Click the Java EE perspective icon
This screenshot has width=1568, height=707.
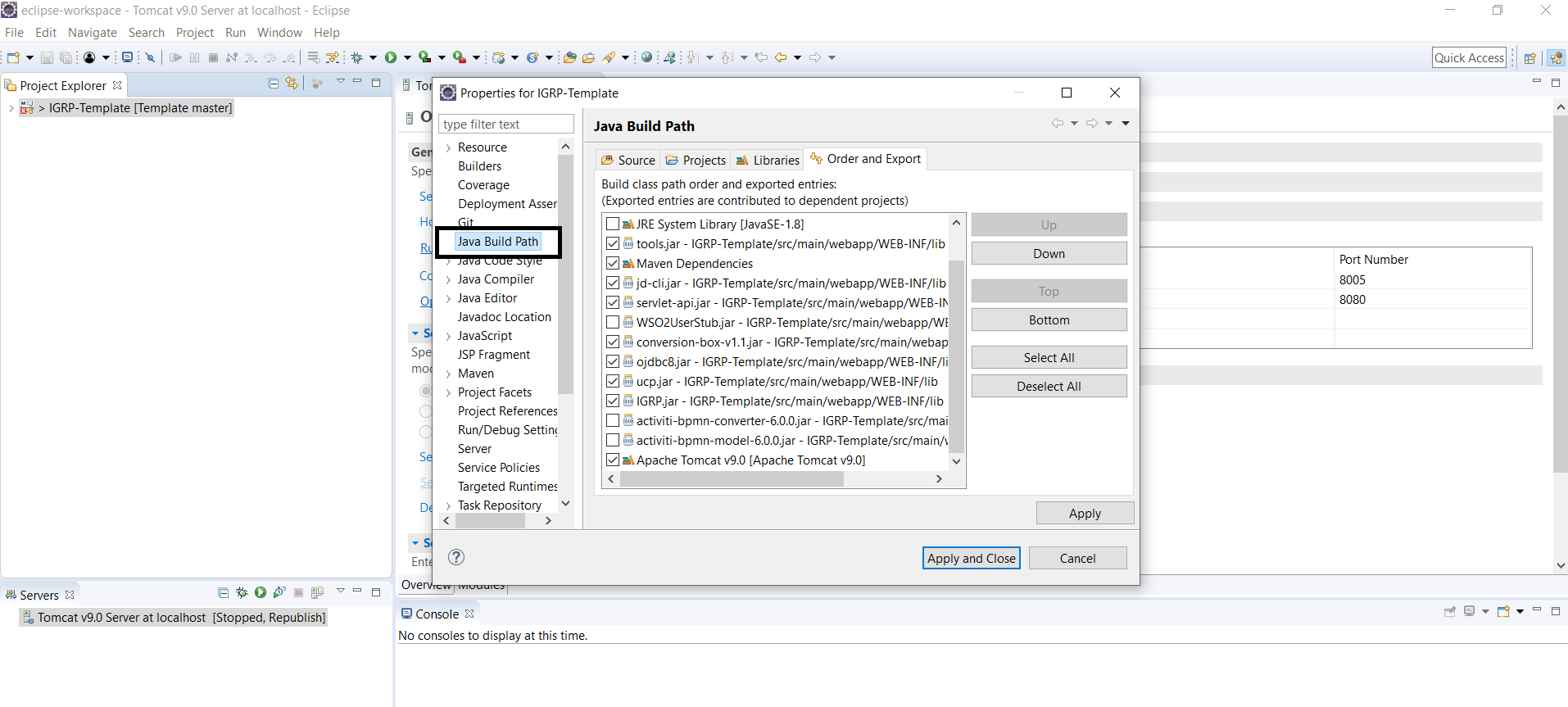pyautogui.click(x=1556, y=58)
